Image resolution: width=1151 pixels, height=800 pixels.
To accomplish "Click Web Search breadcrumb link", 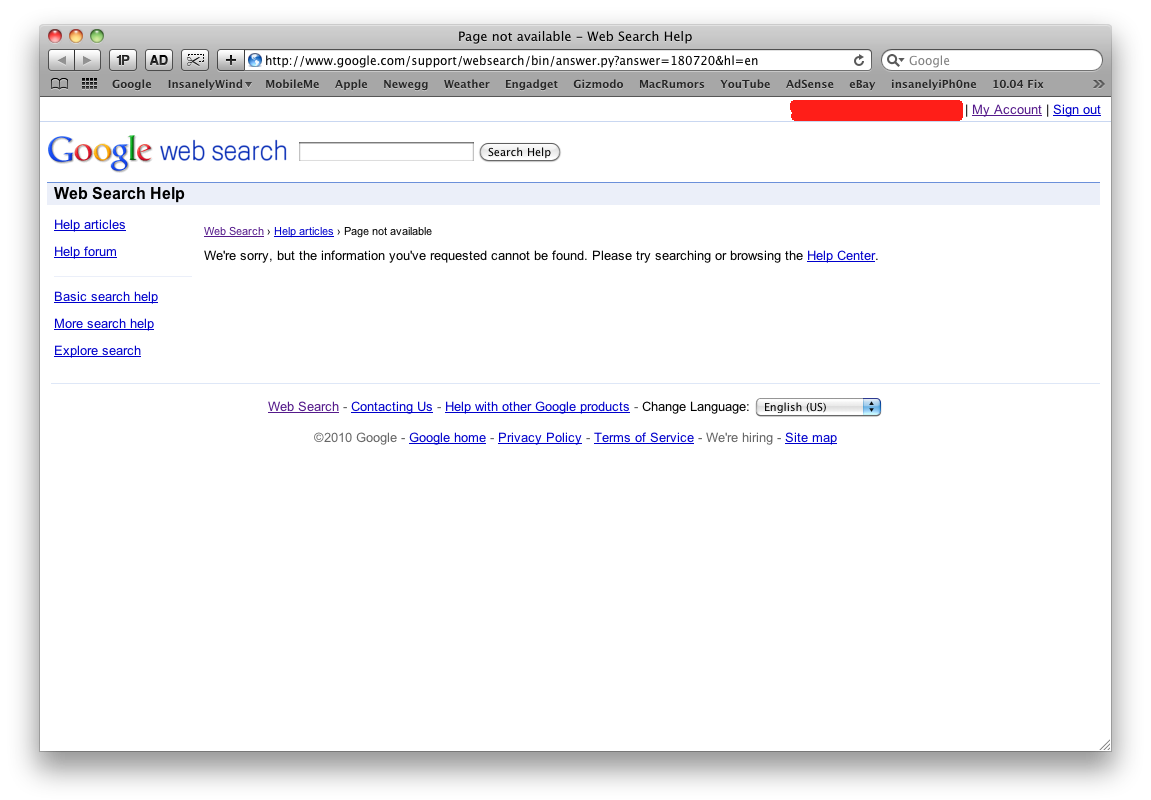I will 233,231.
